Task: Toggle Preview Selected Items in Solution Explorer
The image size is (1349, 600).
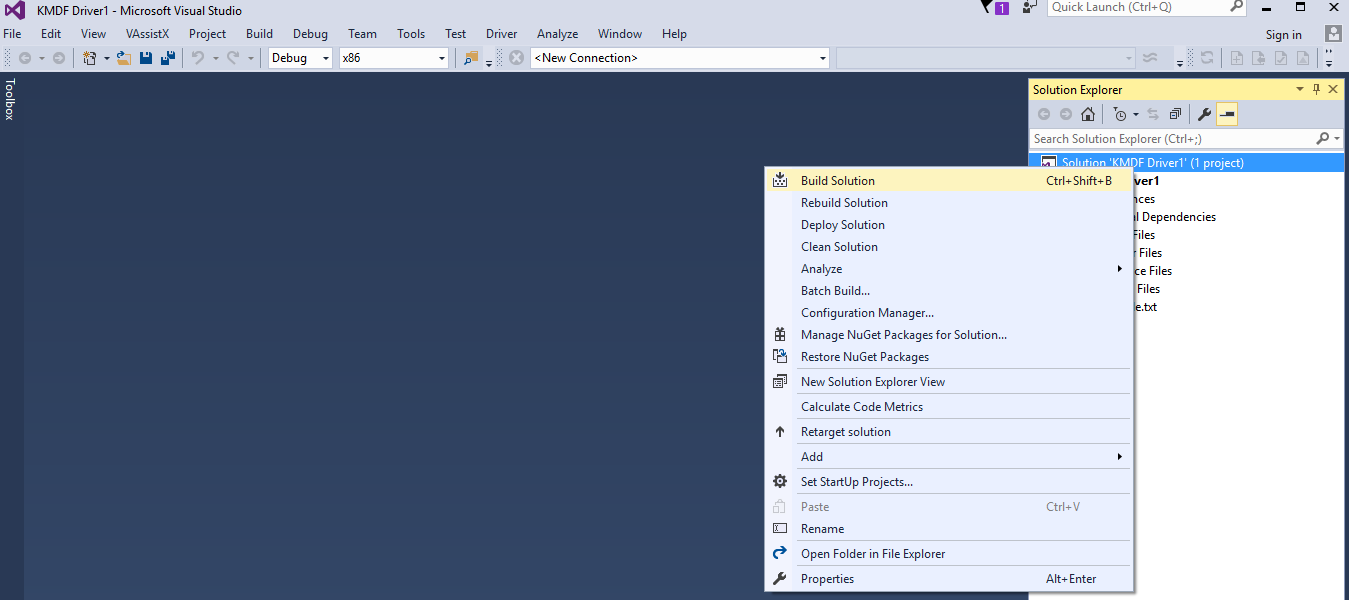Action: pyautogui.click(x=1227, y=114)
